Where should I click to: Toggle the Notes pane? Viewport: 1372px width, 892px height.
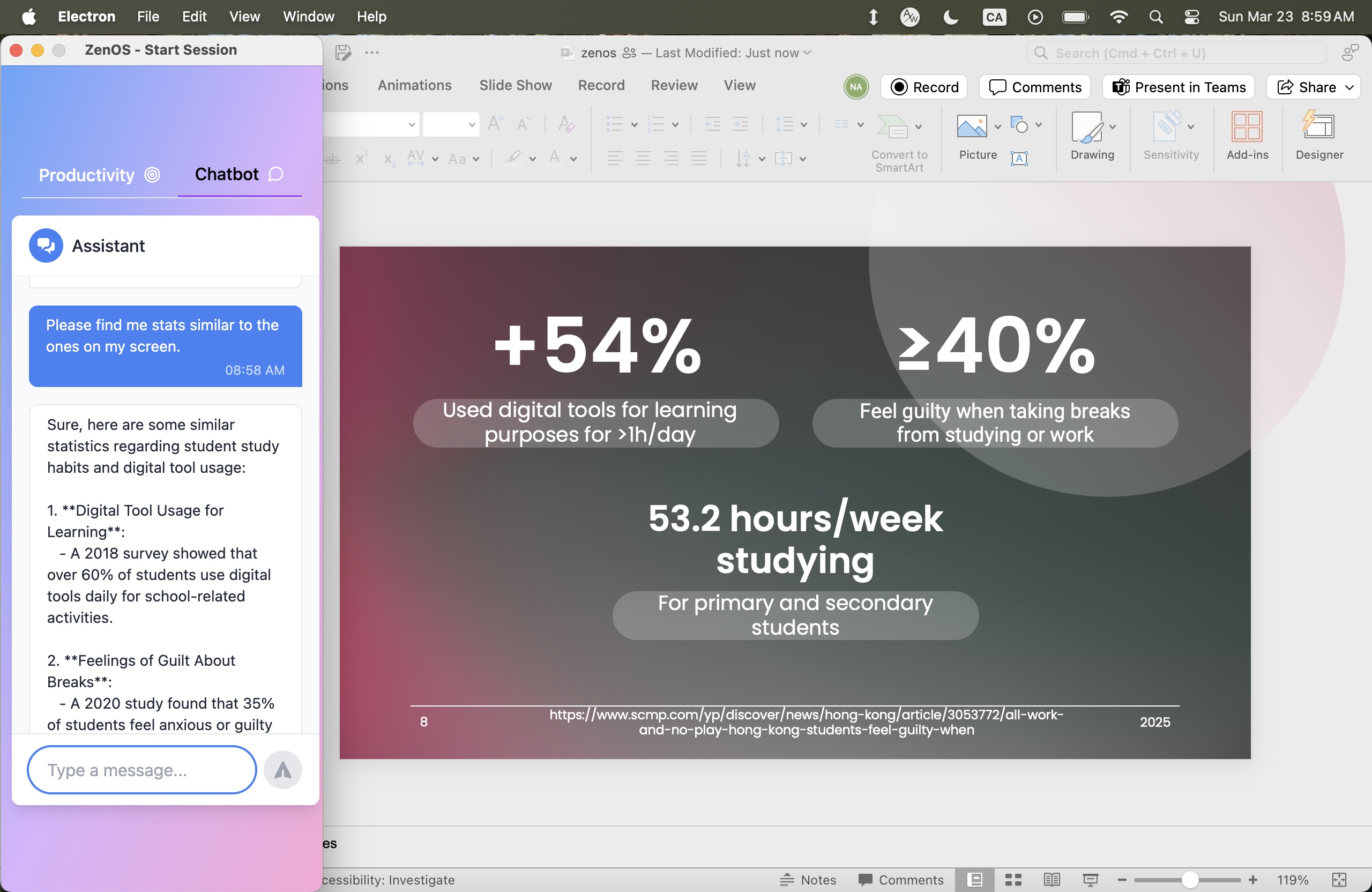(808, 879)
